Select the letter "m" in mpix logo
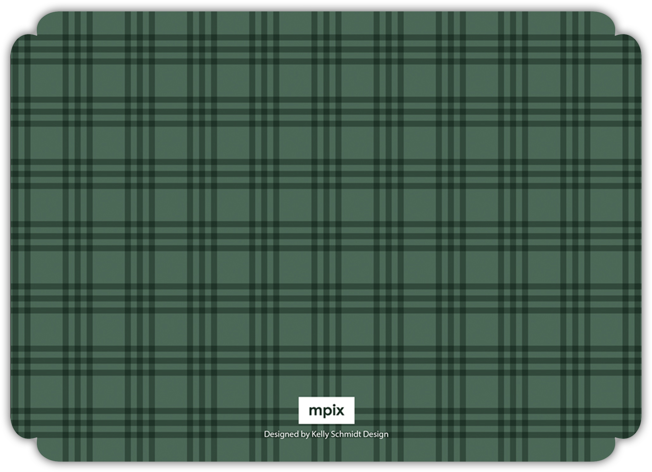This screenshot has width=652, height=472. pos(315,410)
